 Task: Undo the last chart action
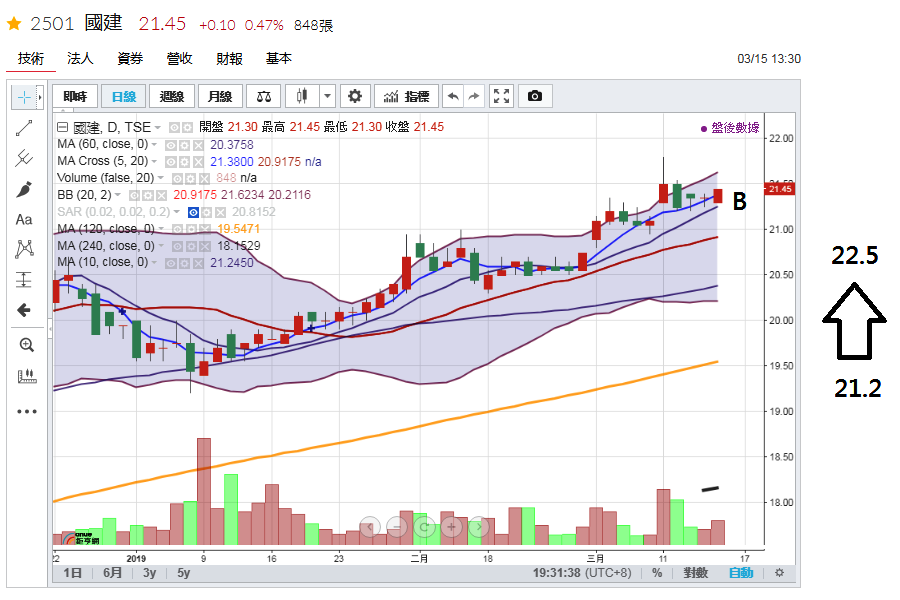coord(453,96)
